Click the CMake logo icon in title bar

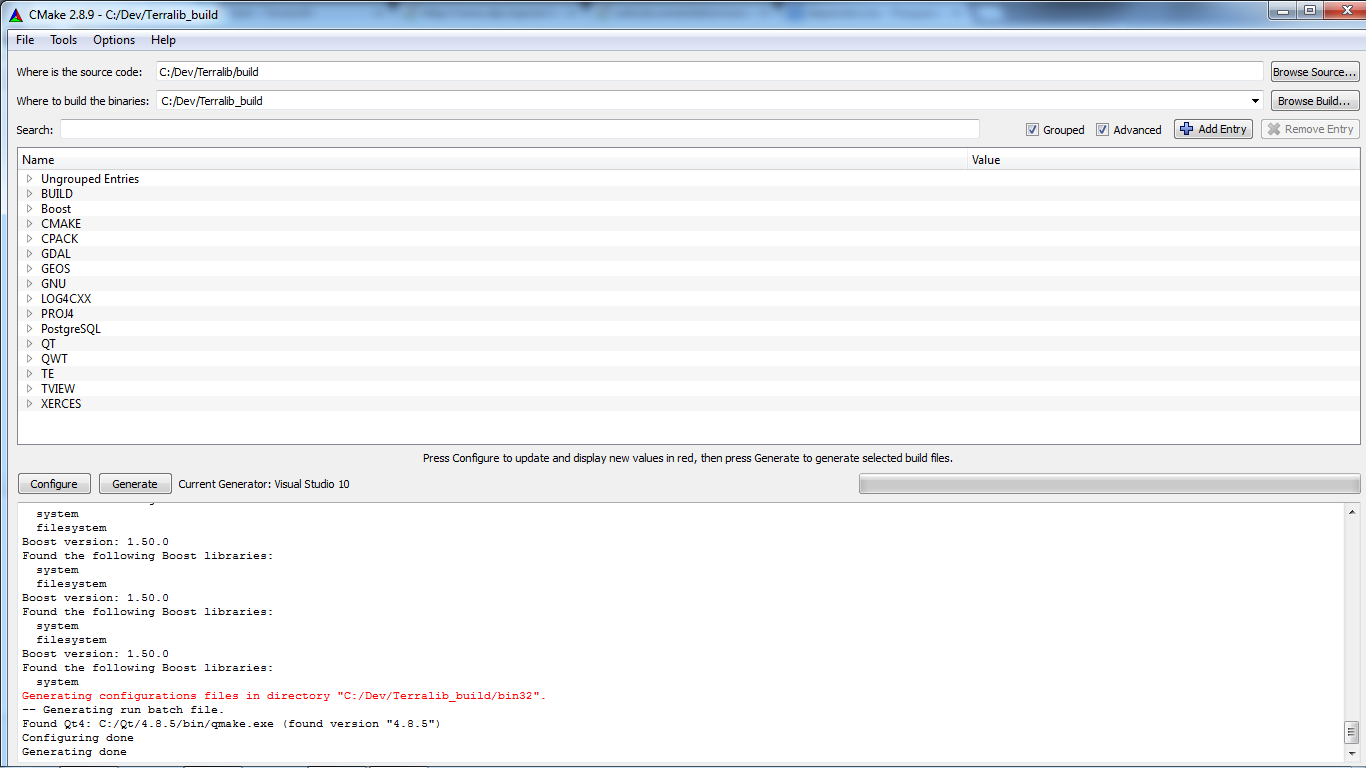(15, 14)
